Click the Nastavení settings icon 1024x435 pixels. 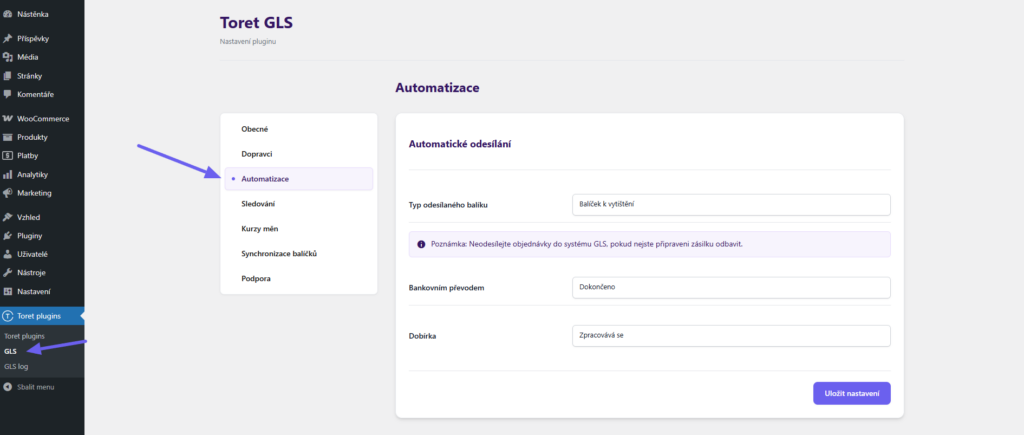coord(8,291)
